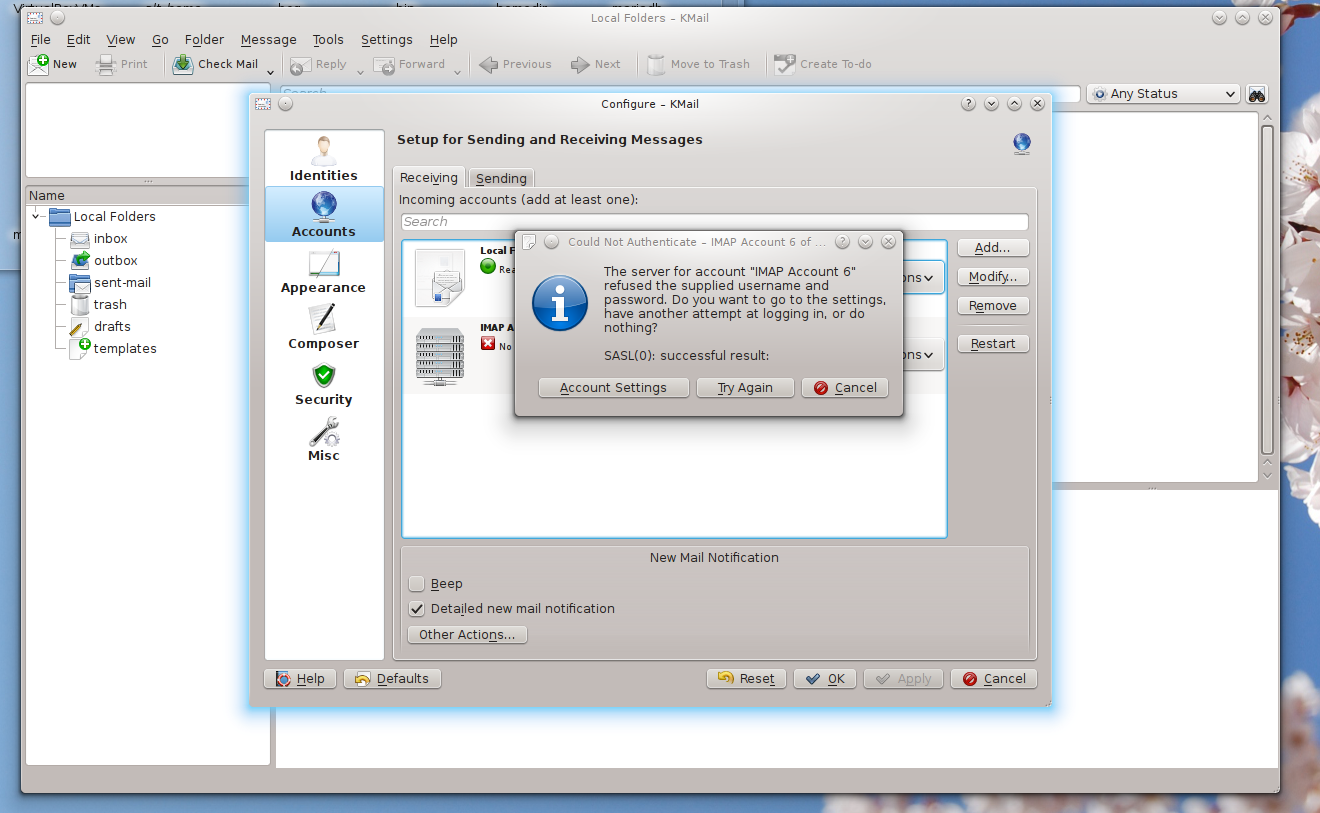
Task: Click the Remove account button
Action: point(992,305)
